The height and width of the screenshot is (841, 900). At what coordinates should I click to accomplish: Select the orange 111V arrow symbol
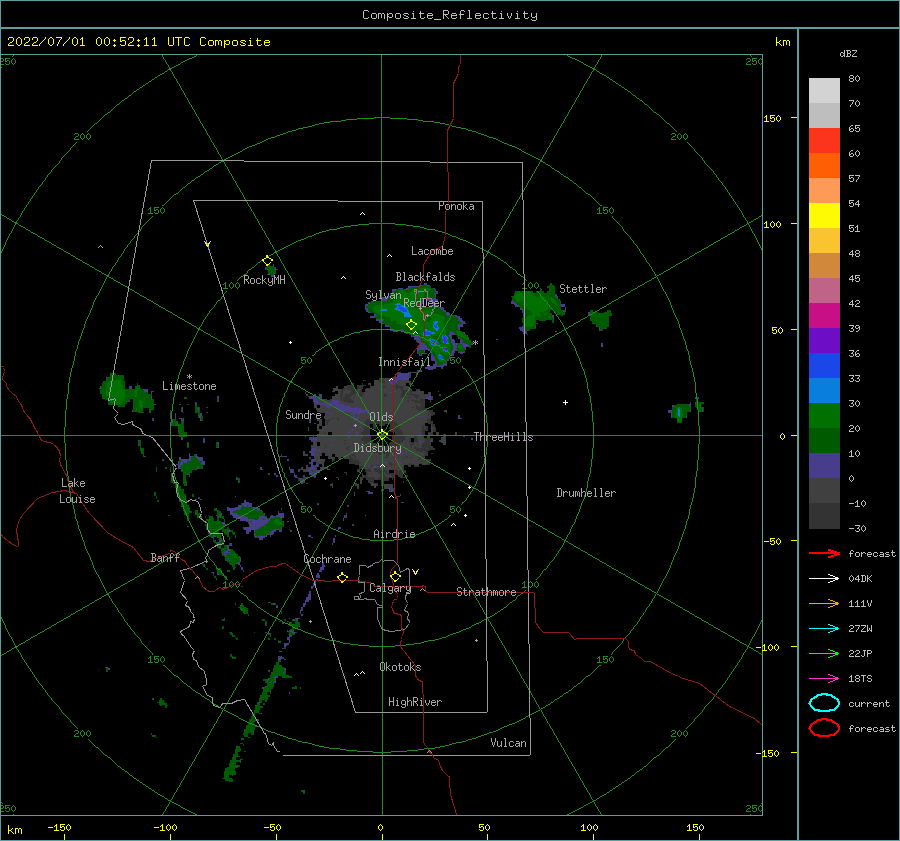(x=824, y=603)
